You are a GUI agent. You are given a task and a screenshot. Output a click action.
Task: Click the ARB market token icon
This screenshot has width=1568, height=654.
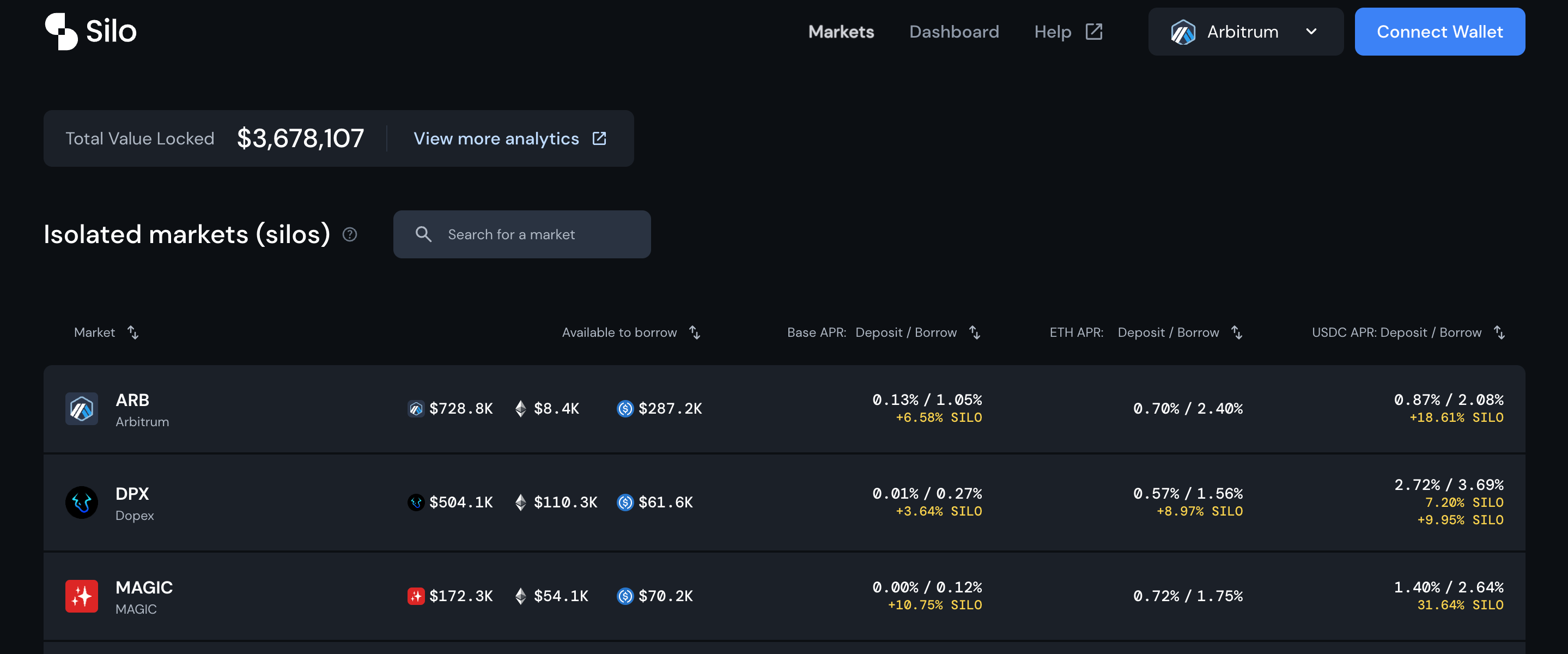tap(82, 409)
